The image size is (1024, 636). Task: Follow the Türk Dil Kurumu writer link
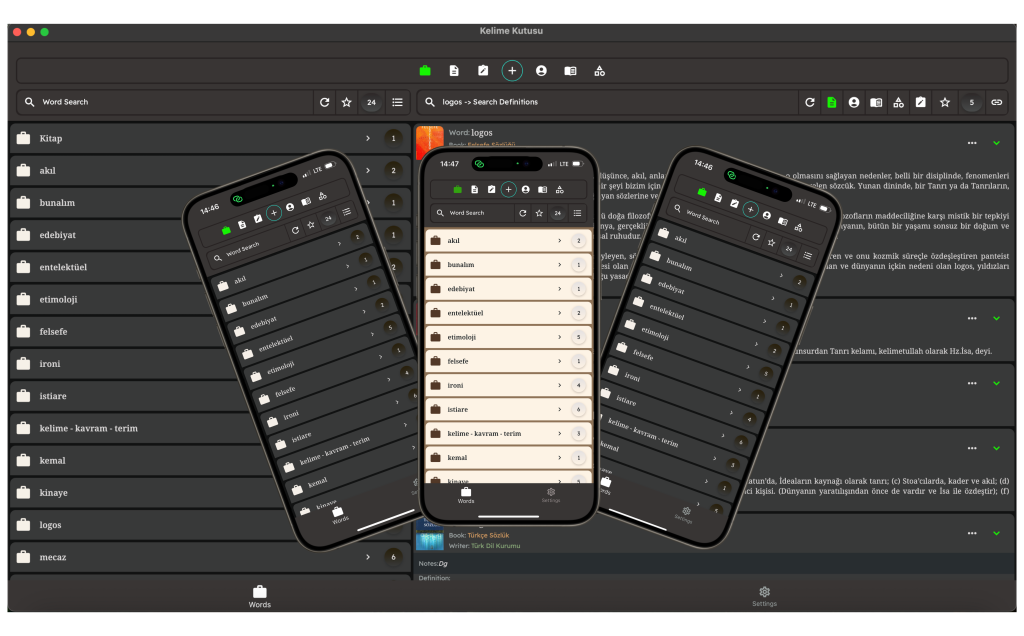click(496, 546)
